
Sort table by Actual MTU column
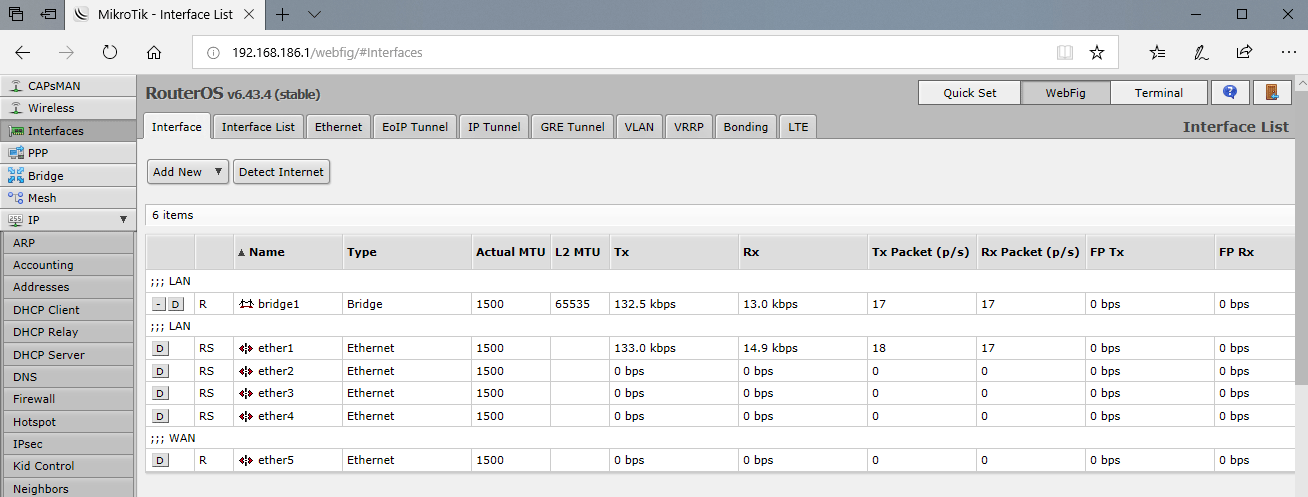point(510,252)
